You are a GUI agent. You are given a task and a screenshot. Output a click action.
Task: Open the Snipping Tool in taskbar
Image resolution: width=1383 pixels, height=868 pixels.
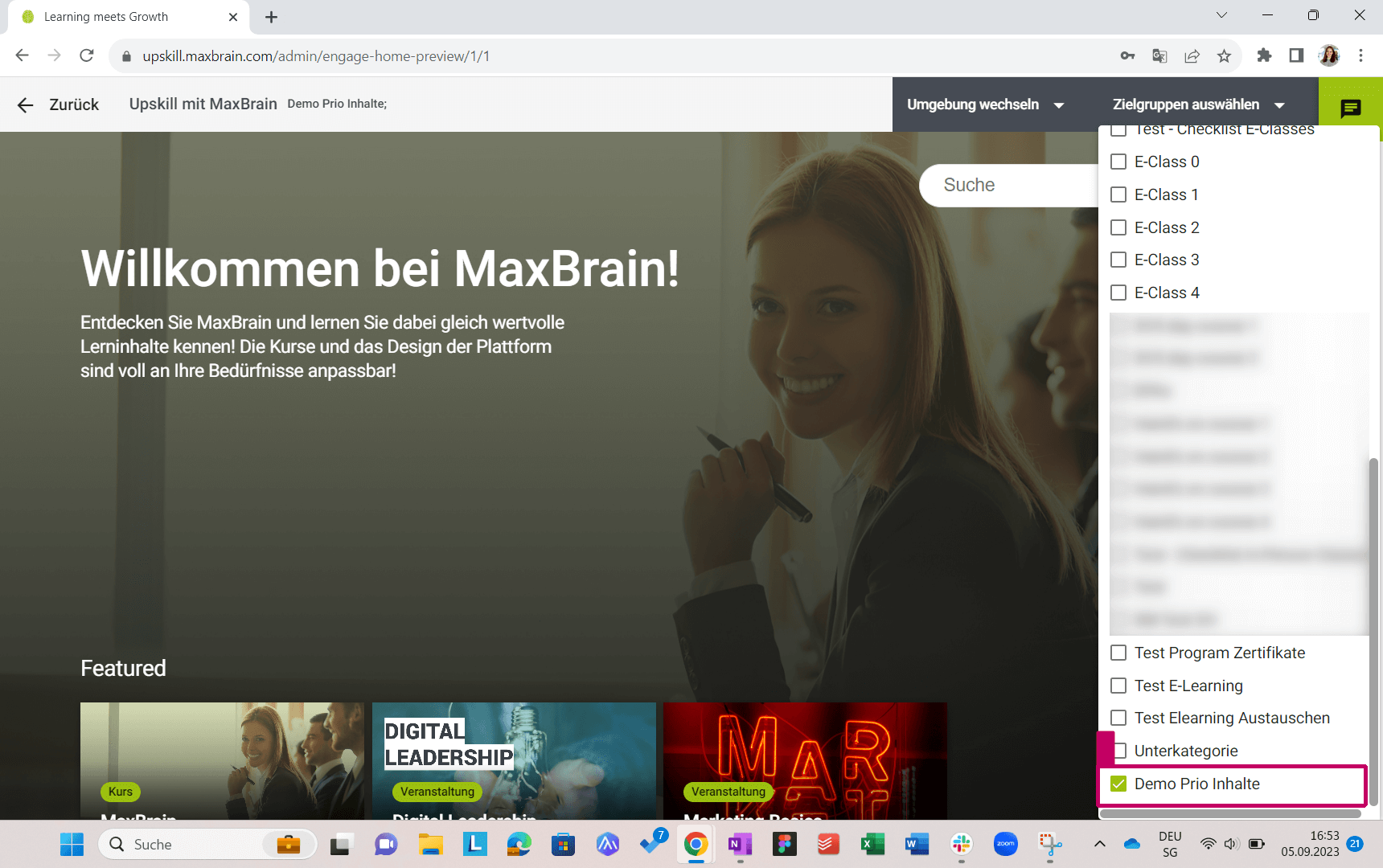point(1049,844)
